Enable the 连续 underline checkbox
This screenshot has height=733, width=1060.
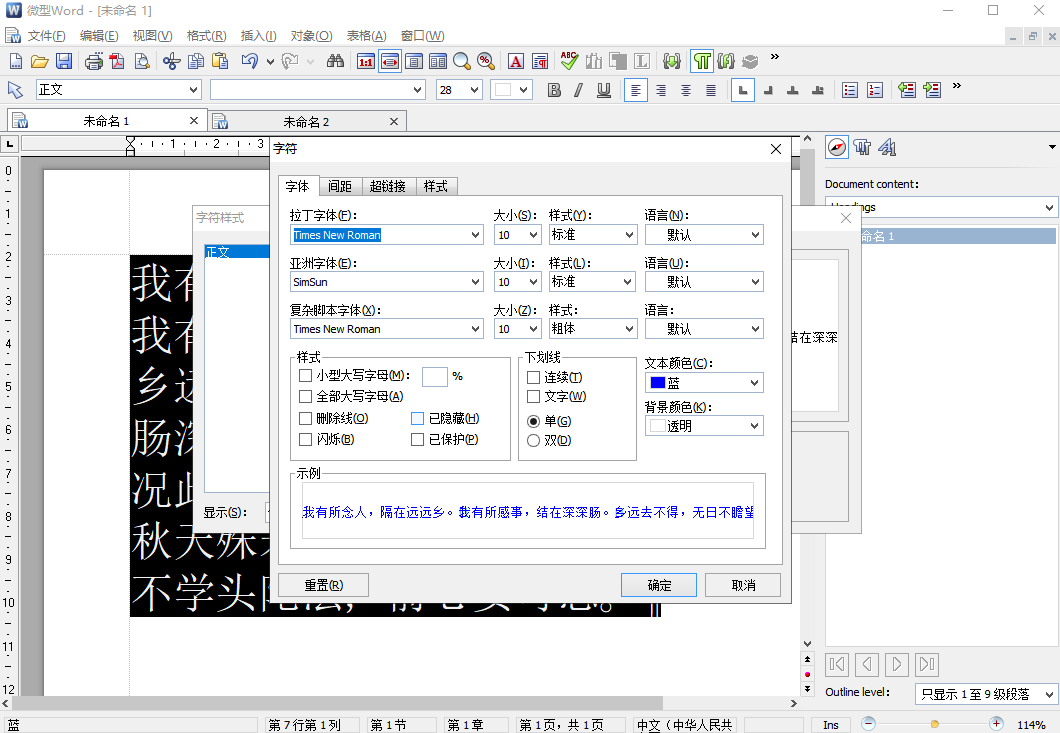click(533, 377)
